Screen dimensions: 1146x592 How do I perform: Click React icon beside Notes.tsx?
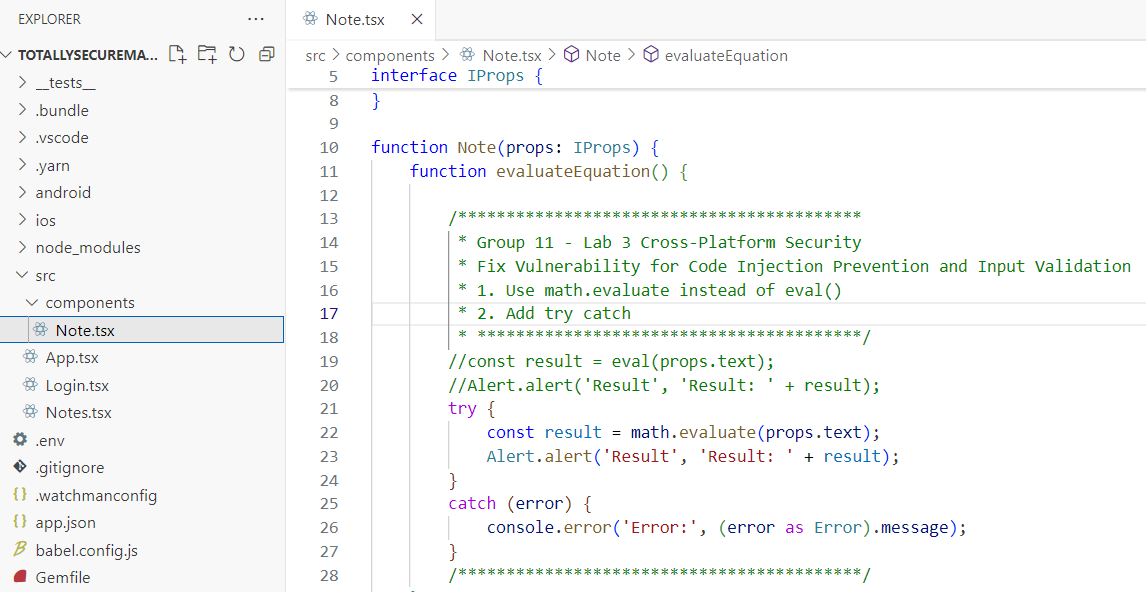pyautogui.click(x=30, y=411)
